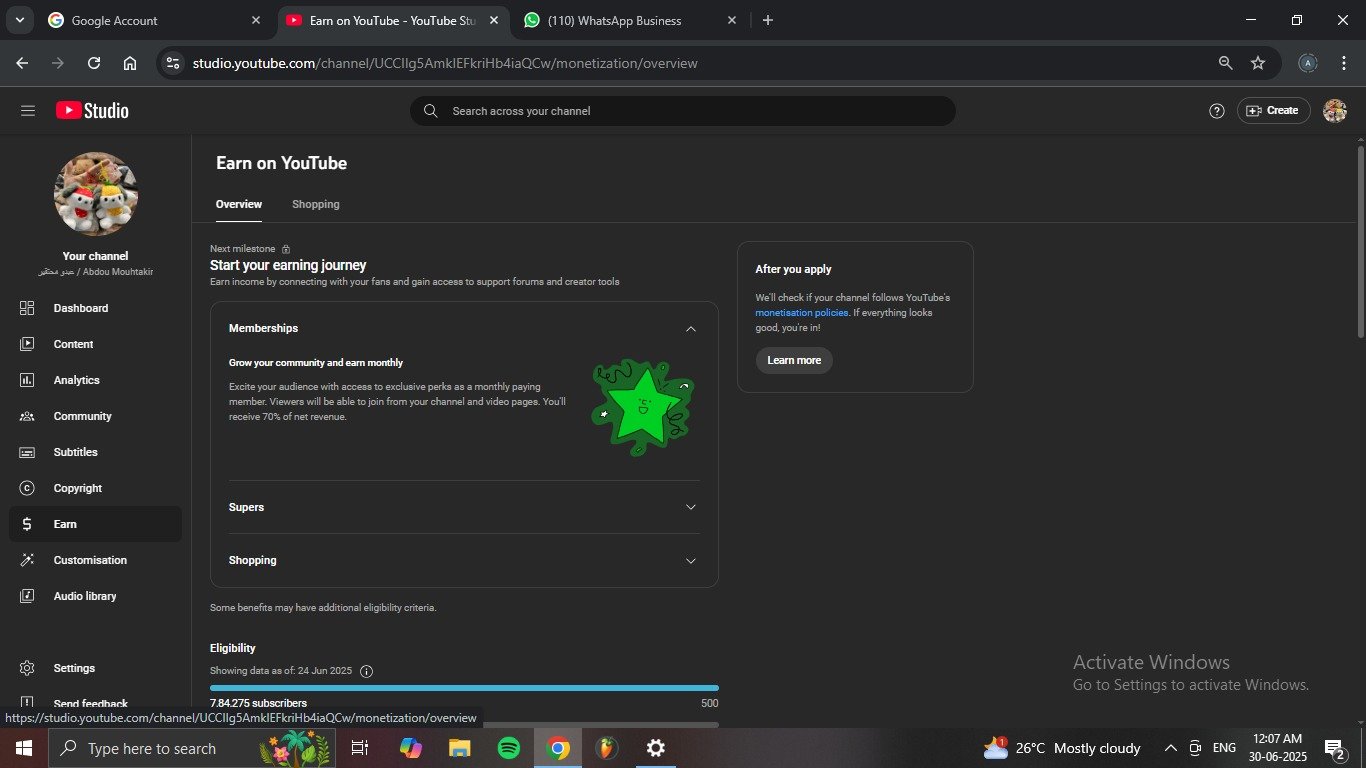The image size is (1366, 768).
Task: Open Task View on the taskbar
Action: pyautogui.click(x=360, y=748)
